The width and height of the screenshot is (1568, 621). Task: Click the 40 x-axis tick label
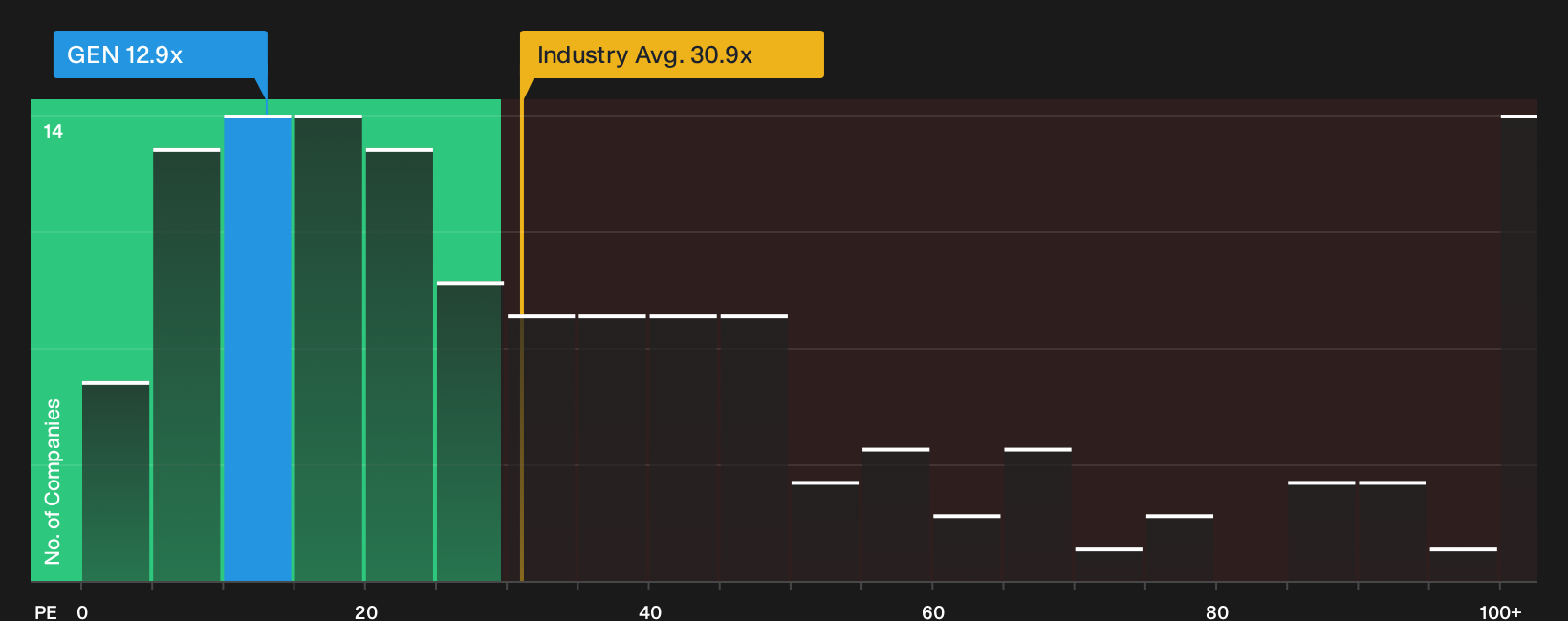650,611
